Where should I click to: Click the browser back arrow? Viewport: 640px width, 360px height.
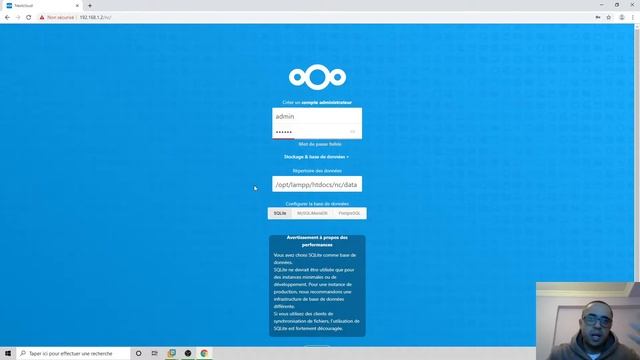7,18
